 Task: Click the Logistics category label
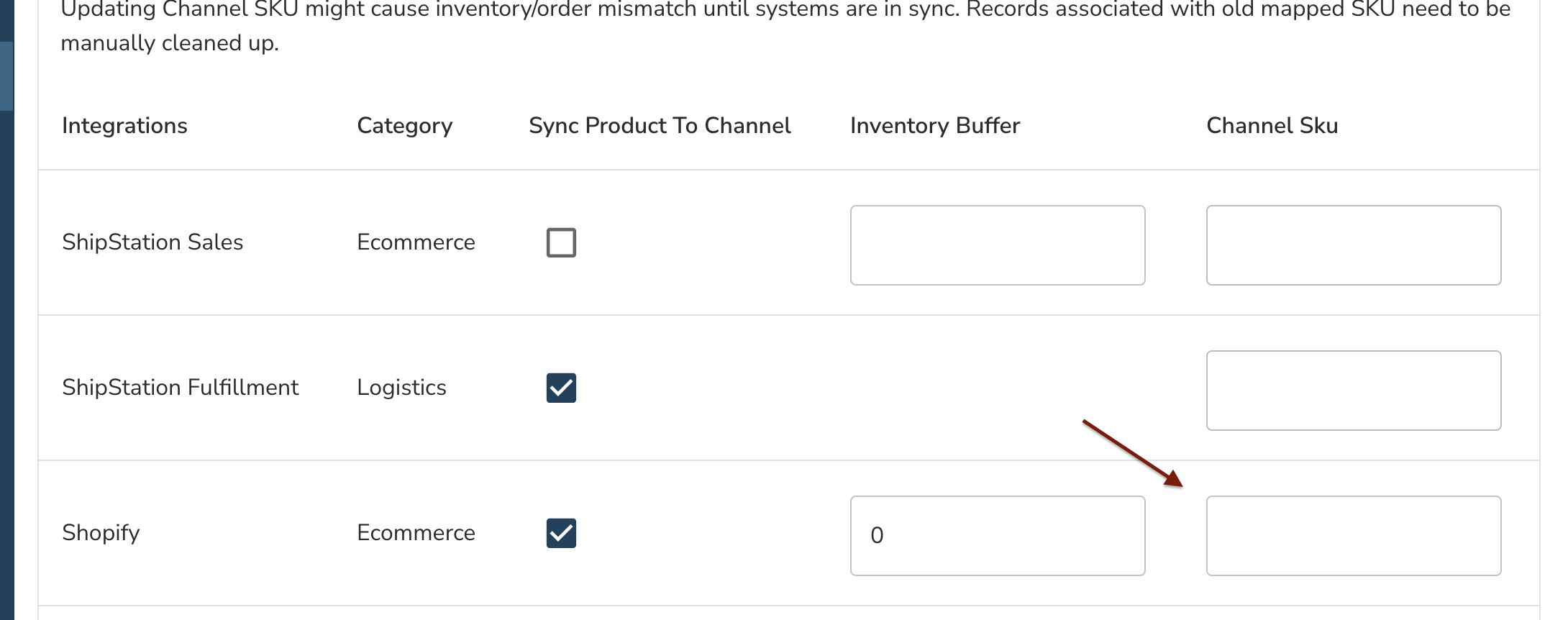tap(401, 388)
